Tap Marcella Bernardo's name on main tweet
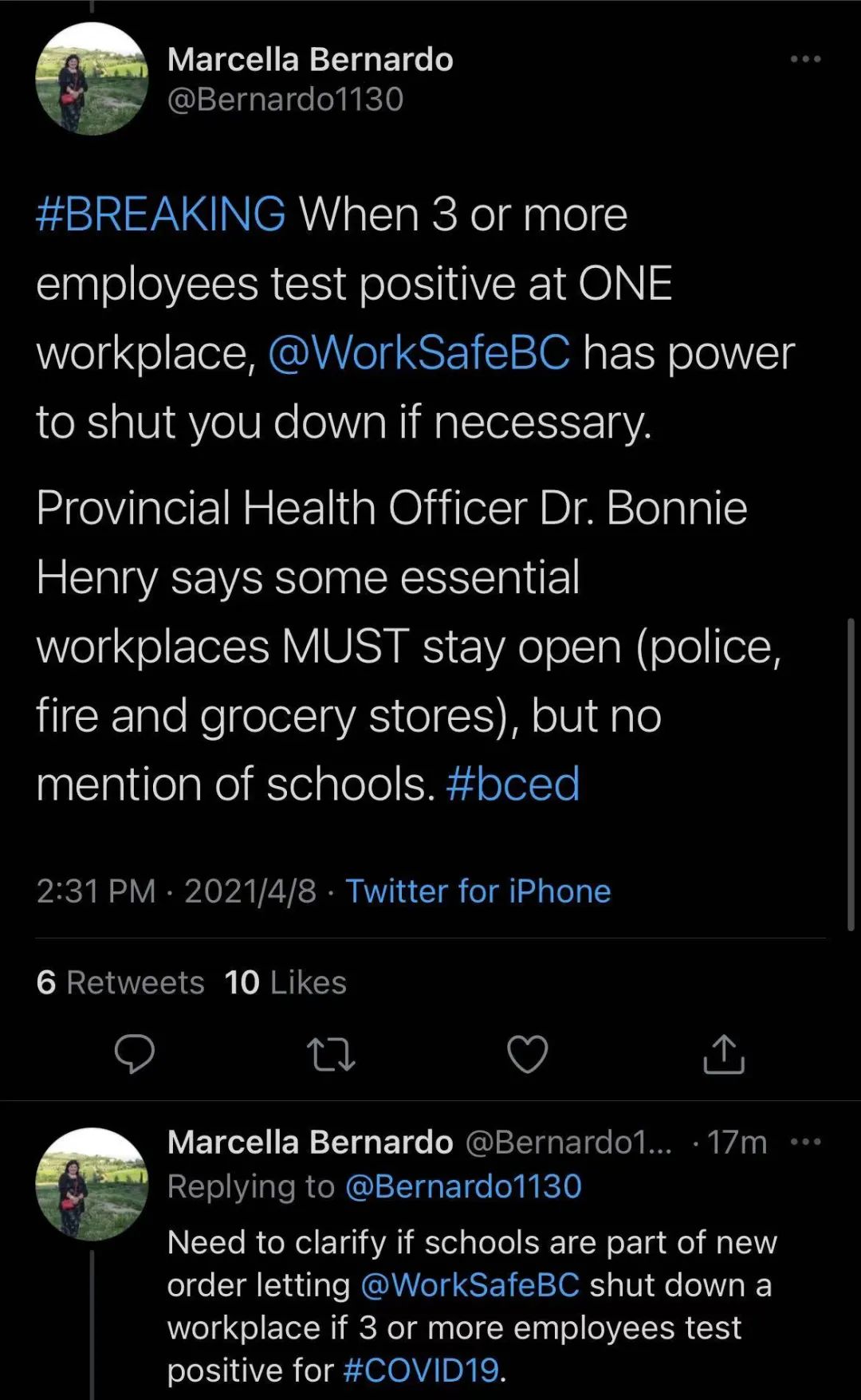 coord(310,60)
